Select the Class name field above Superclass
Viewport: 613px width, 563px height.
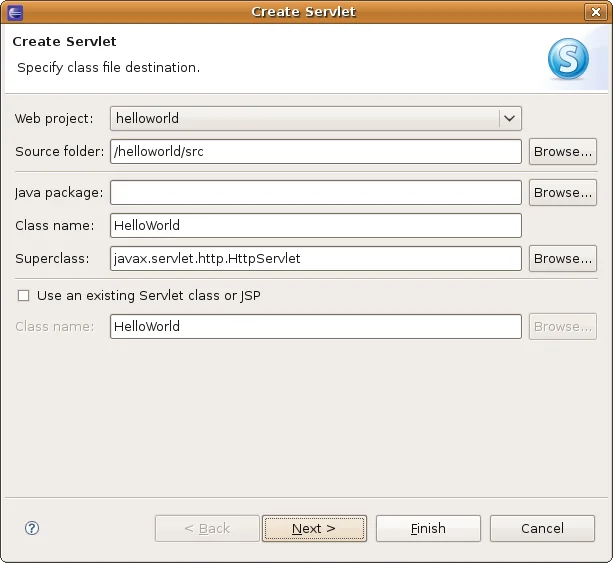(x=315, y=225)
